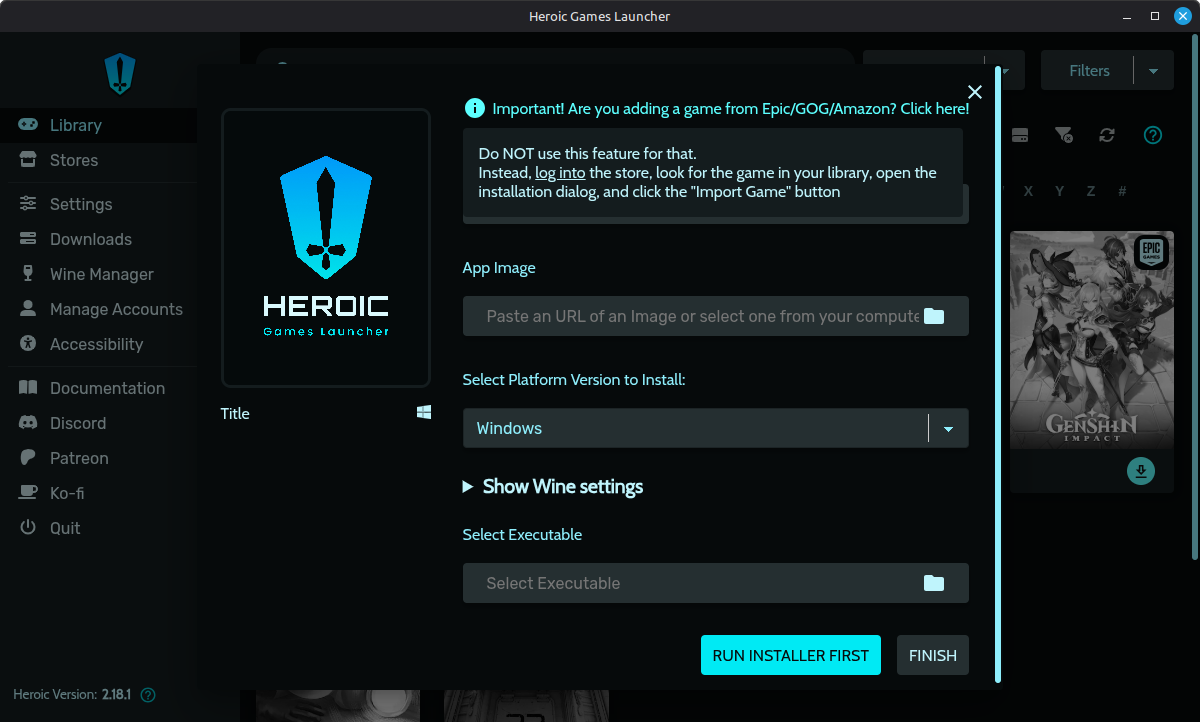Maximize the Heroic Games Launcher window
1200x722 pixels.
pos(1155,16)
